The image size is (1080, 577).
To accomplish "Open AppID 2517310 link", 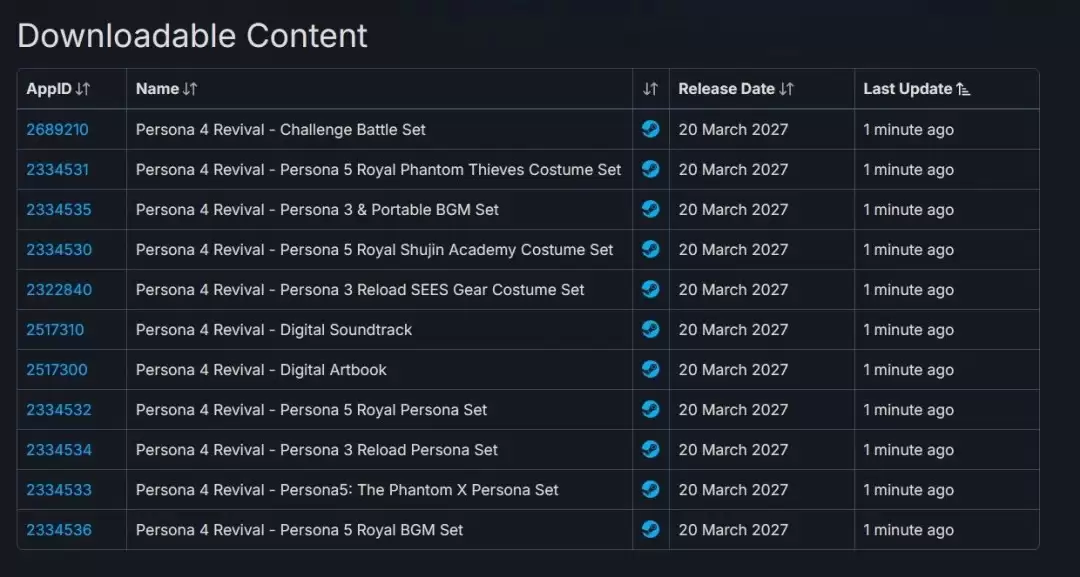I will pos(55,330).
